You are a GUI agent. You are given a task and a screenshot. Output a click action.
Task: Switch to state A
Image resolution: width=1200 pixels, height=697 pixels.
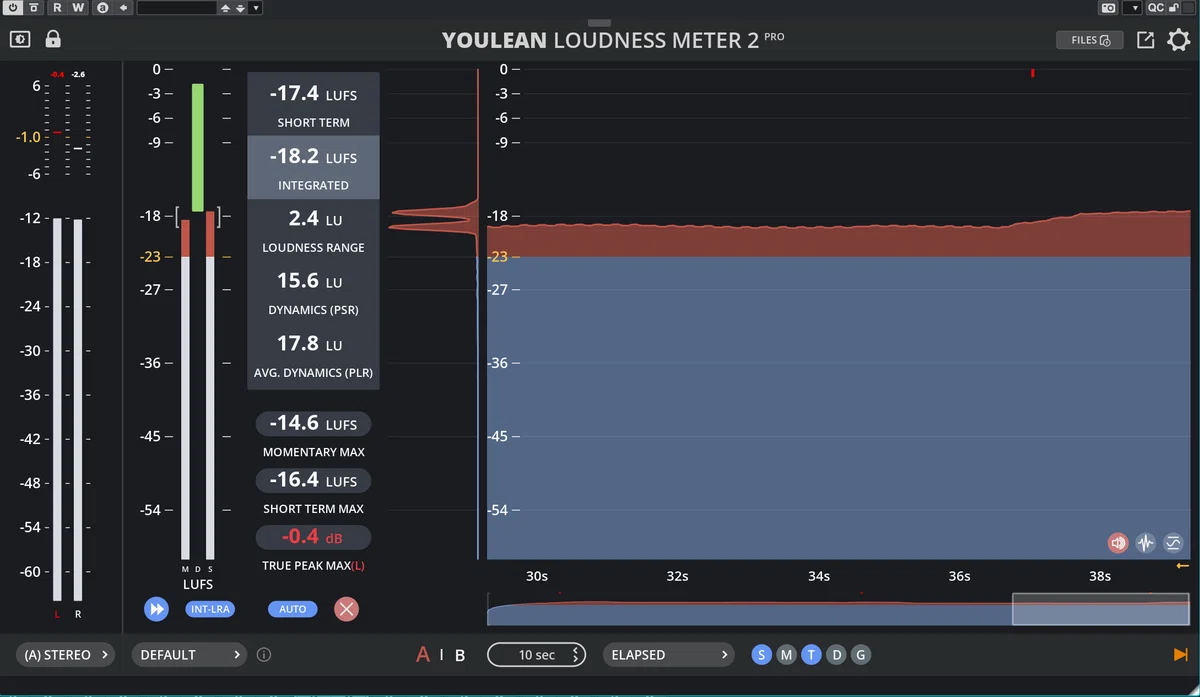pos(423,655)
